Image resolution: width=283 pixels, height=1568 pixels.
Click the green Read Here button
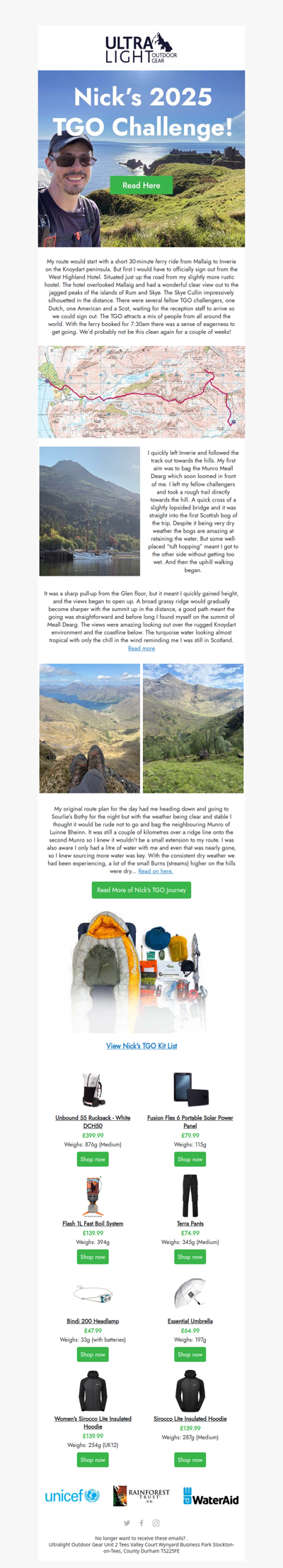click(x=141, y=185)
